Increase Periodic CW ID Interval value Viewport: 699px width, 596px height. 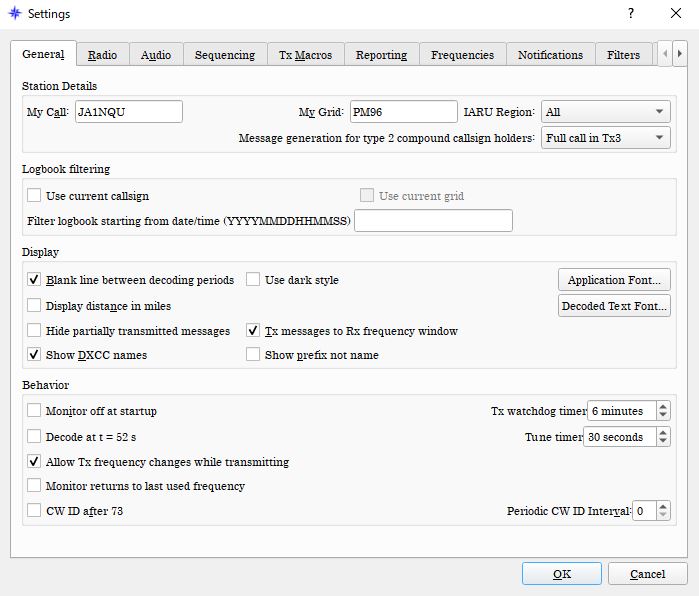coord(663,506)
